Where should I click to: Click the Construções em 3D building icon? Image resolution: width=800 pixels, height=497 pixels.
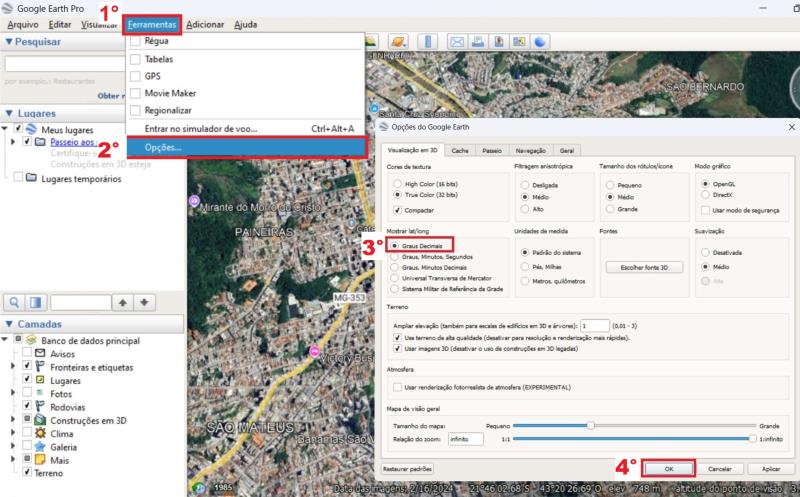coord(40,420)
